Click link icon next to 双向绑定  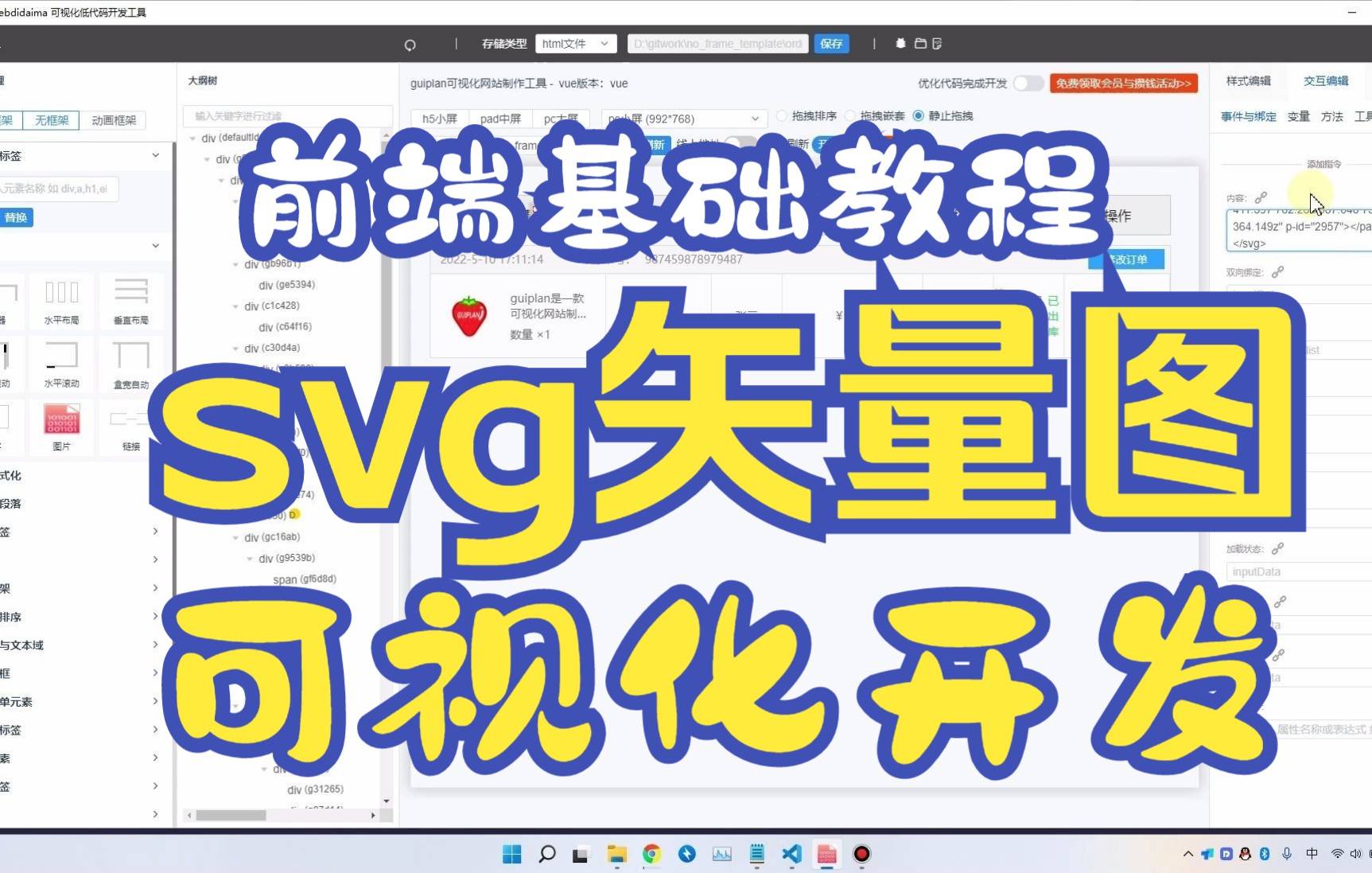(1277, 272)
